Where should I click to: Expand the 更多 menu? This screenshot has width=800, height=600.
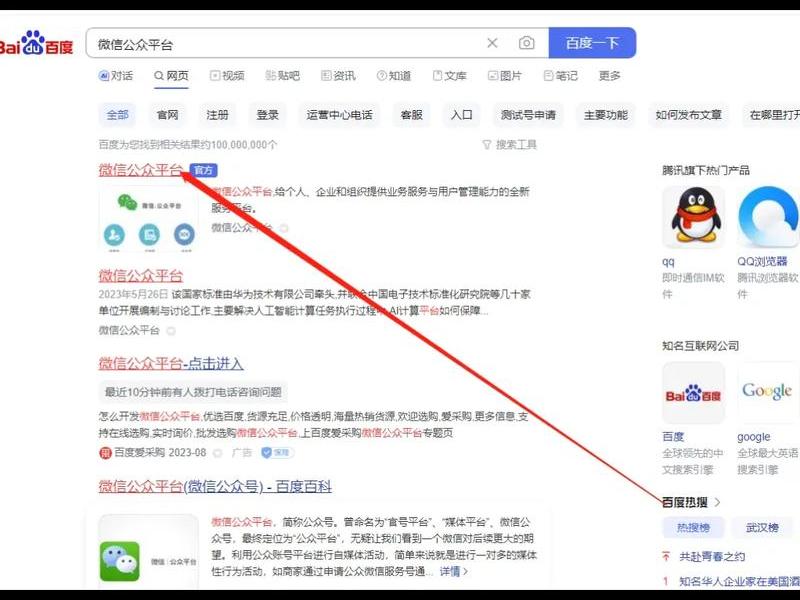pyautogui.click(x=609, y=76)
